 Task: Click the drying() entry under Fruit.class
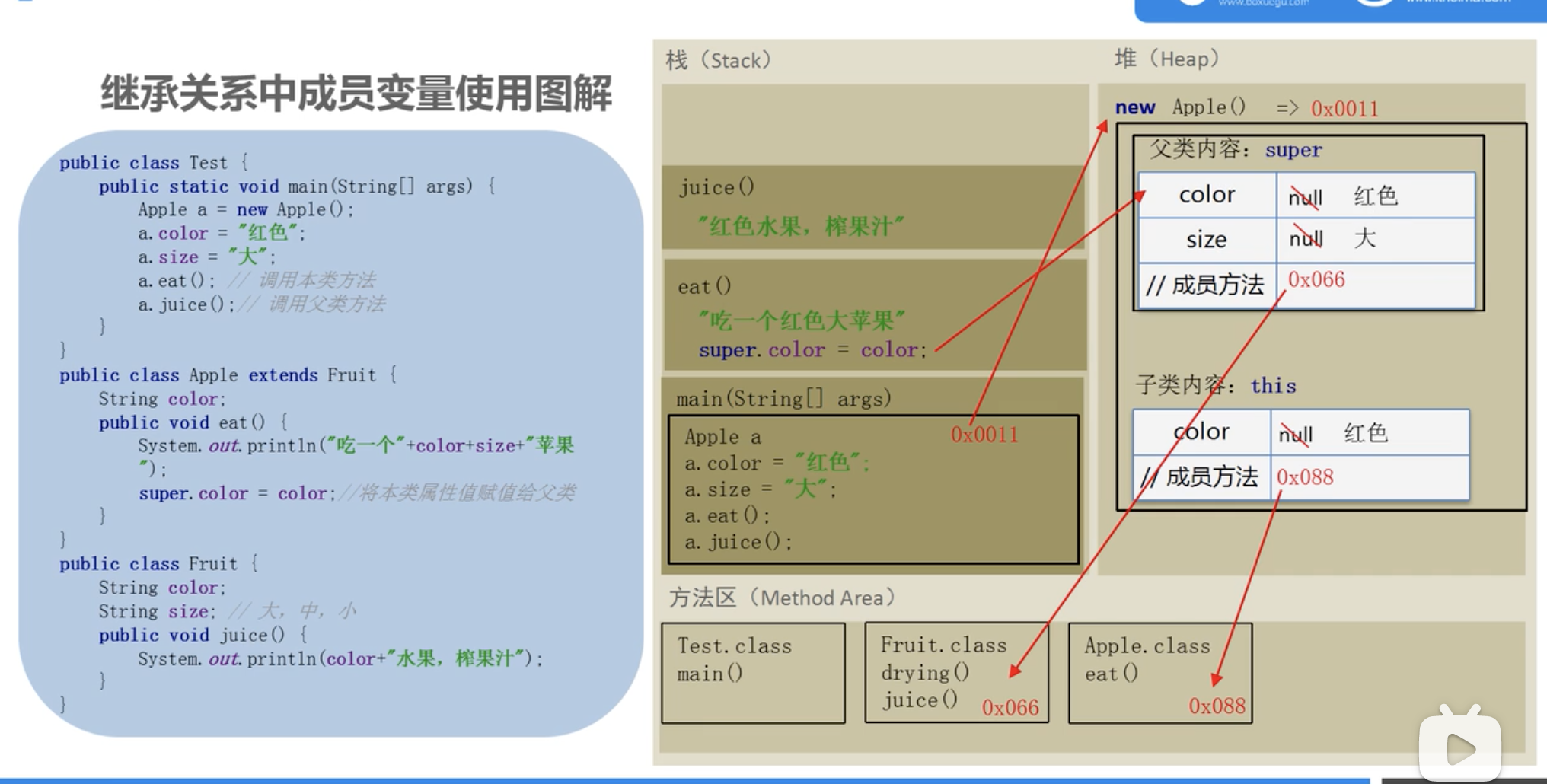coord(925,673)
